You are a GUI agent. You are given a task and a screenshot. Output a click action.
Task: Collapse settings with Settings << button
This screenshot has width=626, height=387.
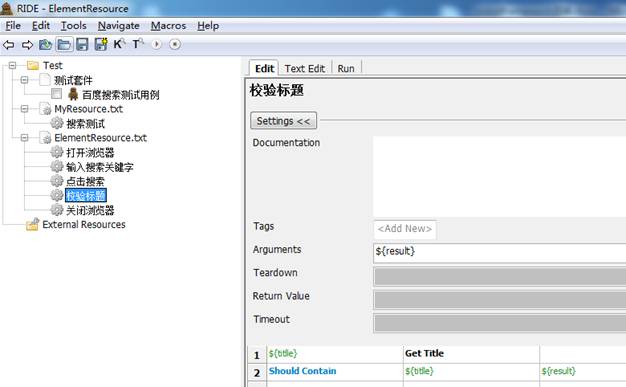[283, 121]
